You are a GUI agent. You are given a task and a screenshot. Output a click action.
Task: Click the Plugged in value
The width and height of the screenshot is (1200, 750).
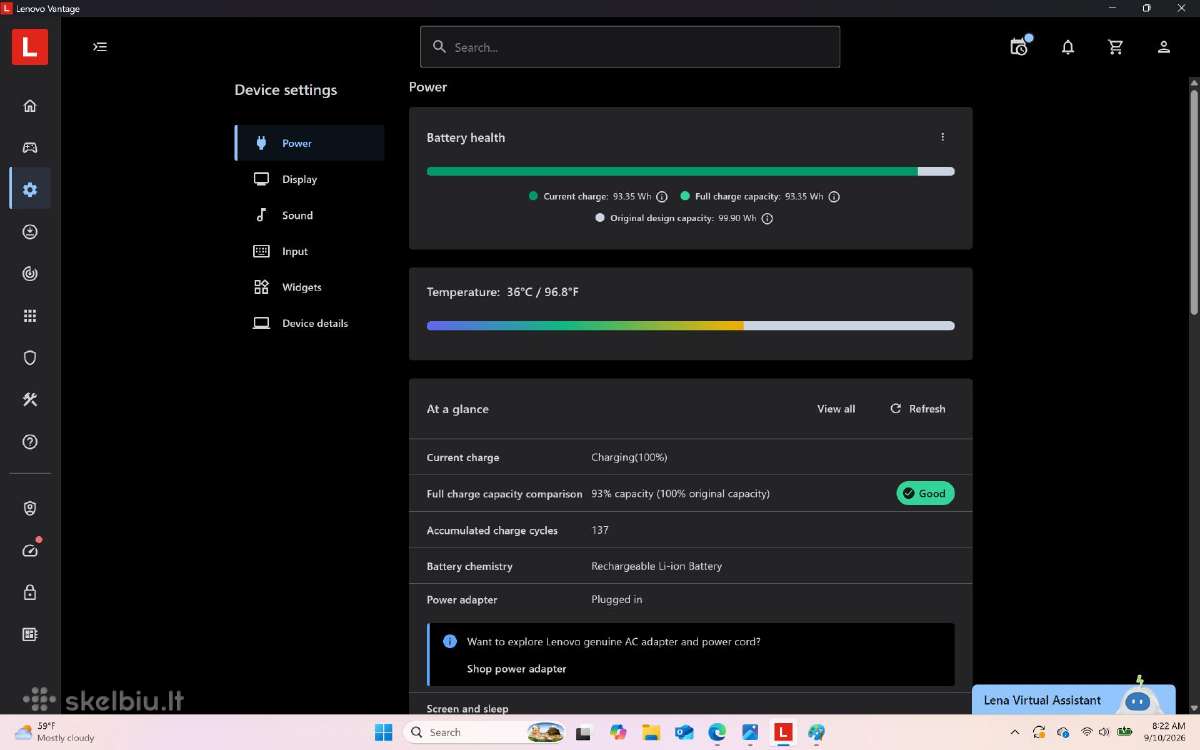617,600
